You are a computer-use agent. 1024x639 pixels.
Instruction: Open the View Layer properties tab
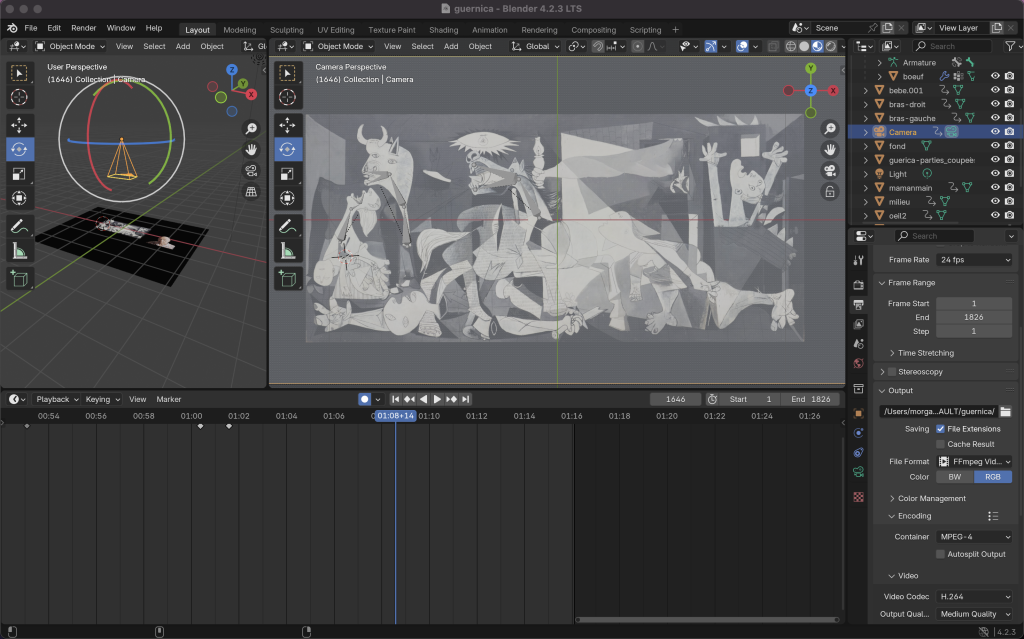click(x=859, y=324)
